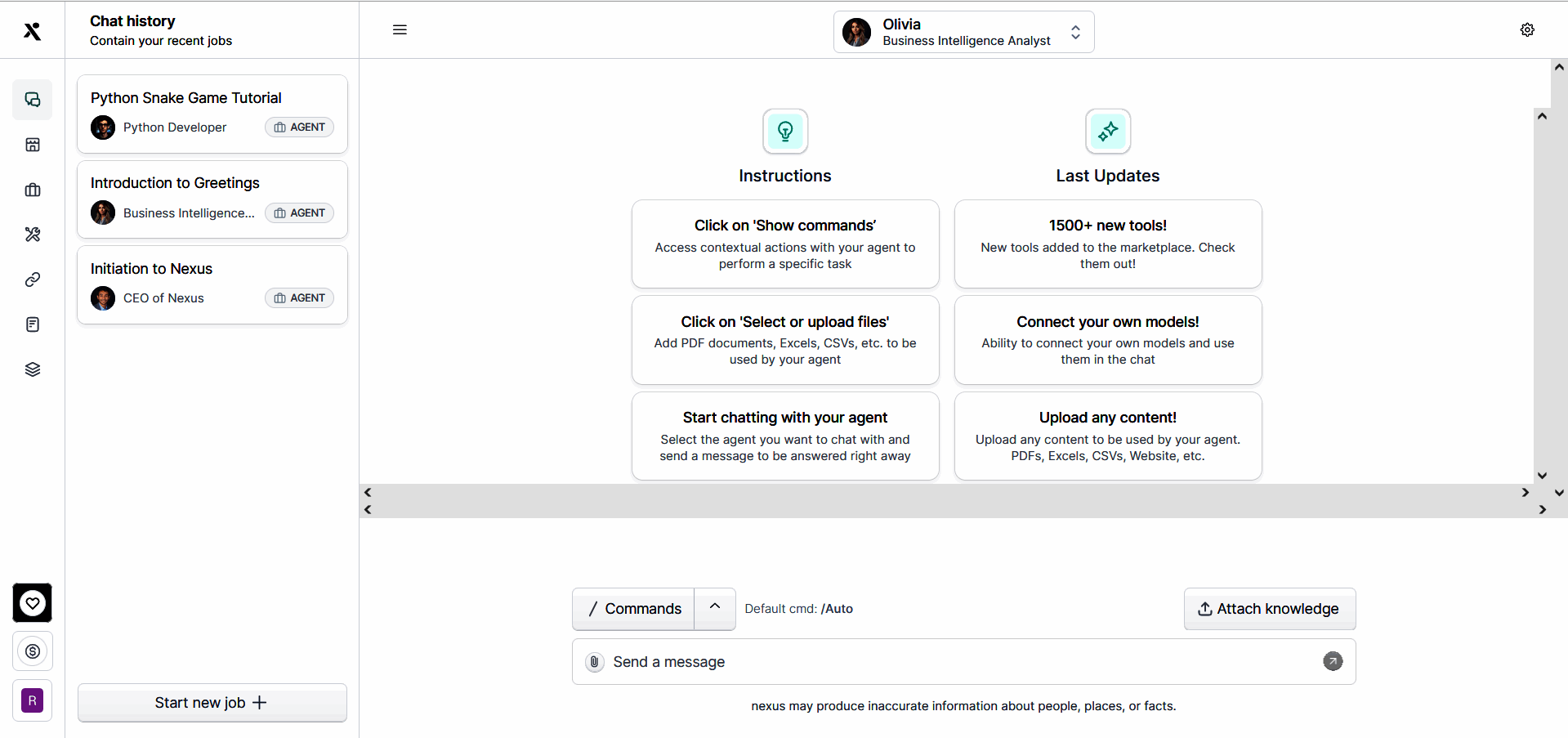Viewport: 1568px width, 738px height.
Task: Open the layers stack icon in sidebar
Action: [x=33, y=369]
